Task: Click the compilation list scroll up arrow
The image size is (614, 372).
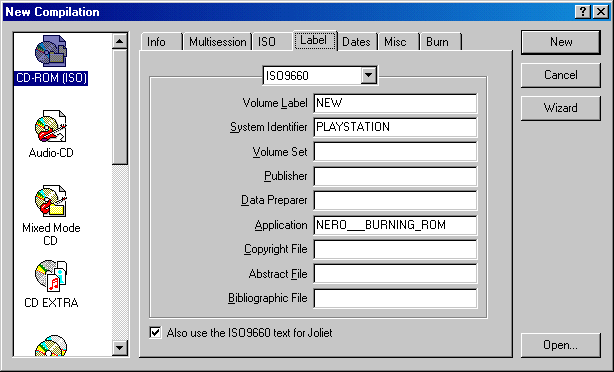Action: [x=120, y=41]
